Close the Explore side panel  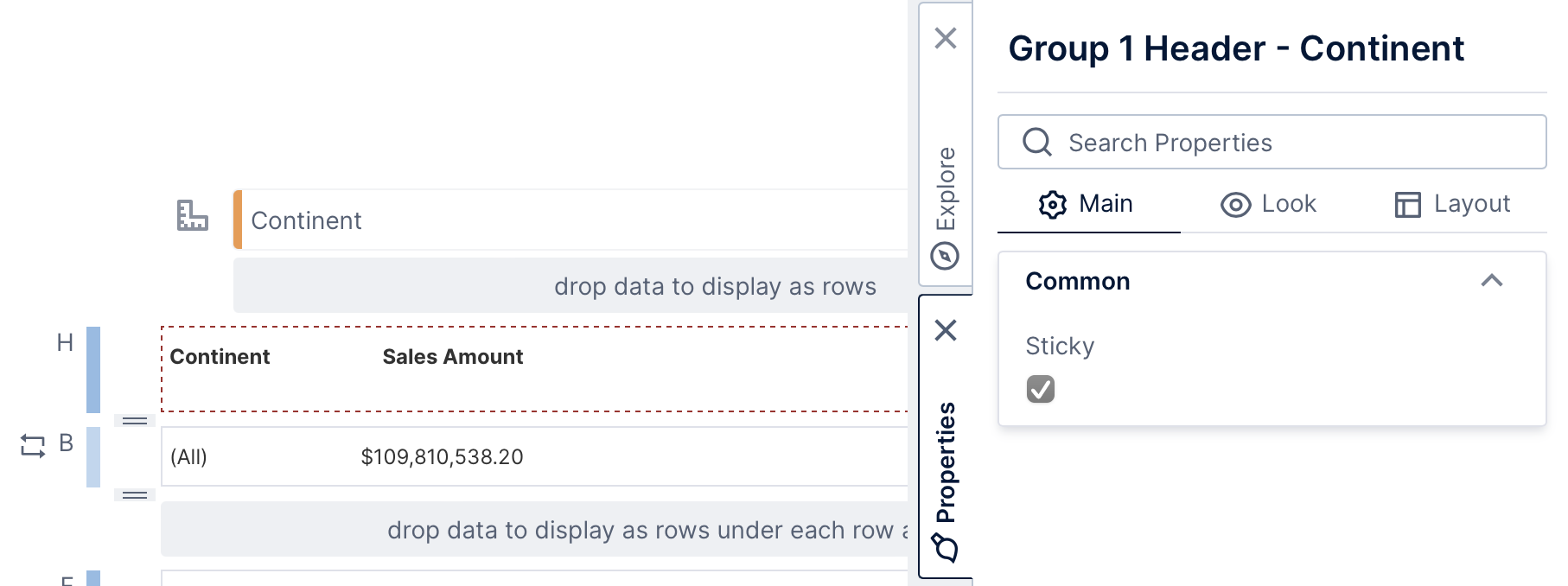947,38
